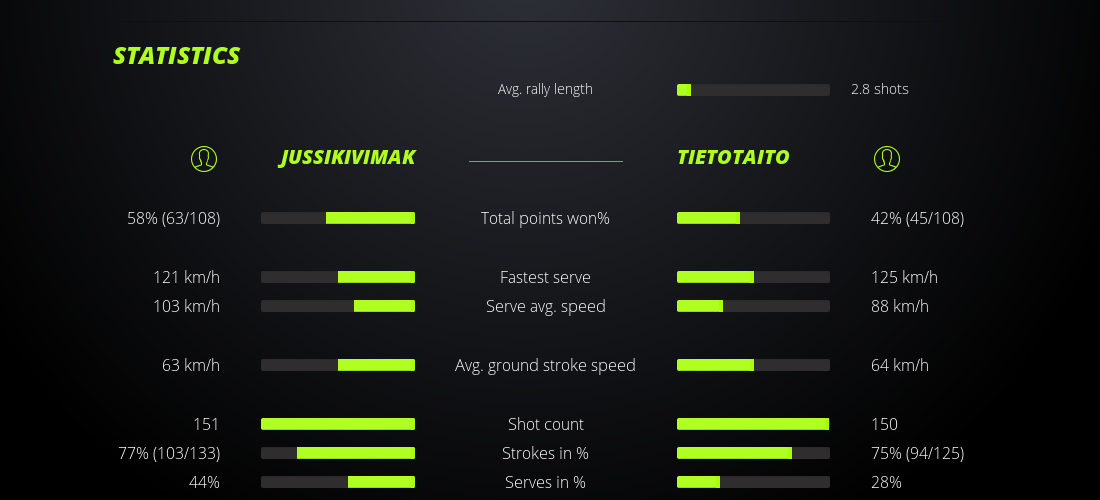This screenshot has height=500, width=1100.
Task: Select the Fastest serve stat label
Action: 545,277
